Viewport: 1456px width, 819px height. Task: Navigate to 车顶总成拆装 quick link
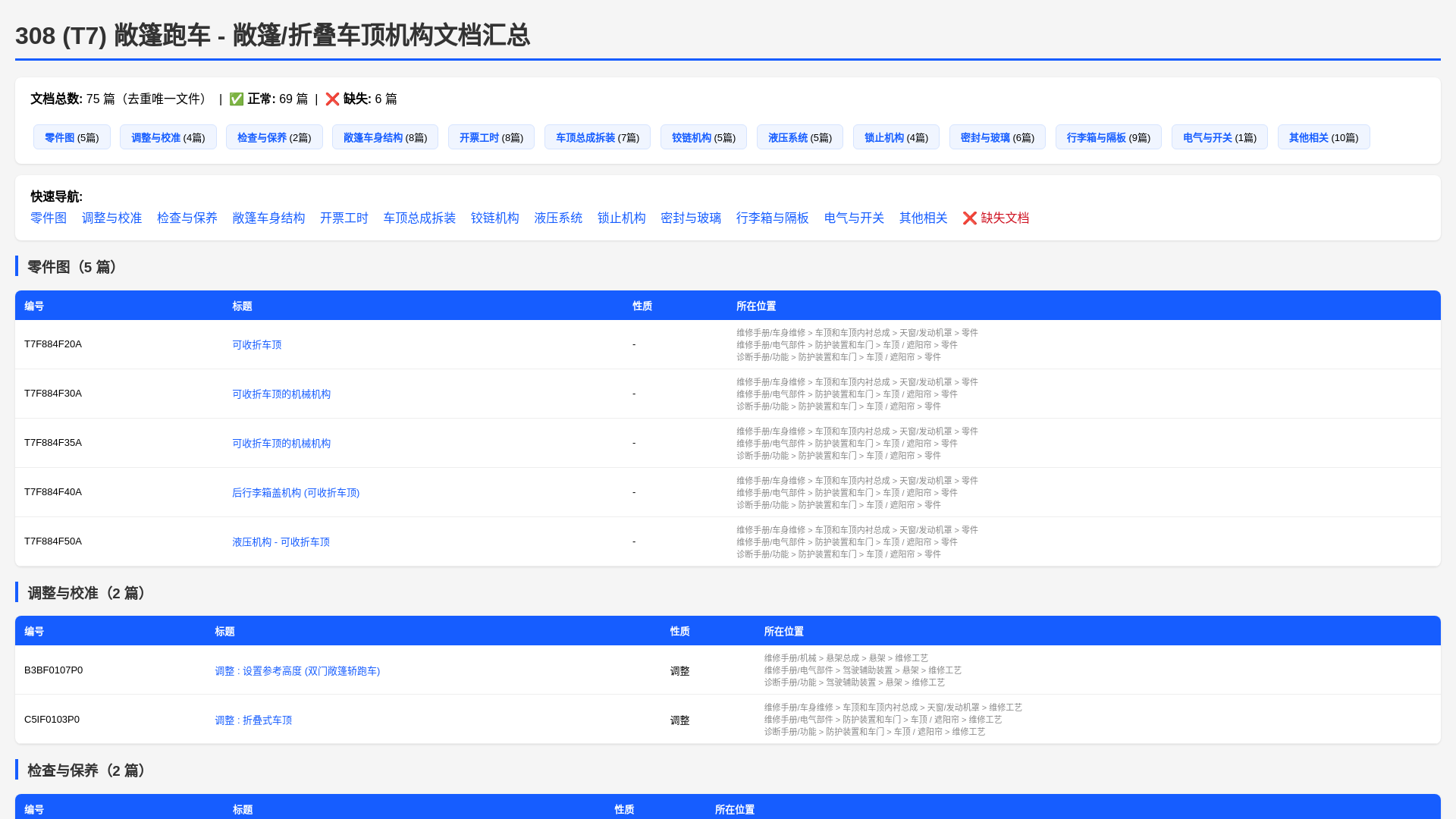(x=419, y=218)
